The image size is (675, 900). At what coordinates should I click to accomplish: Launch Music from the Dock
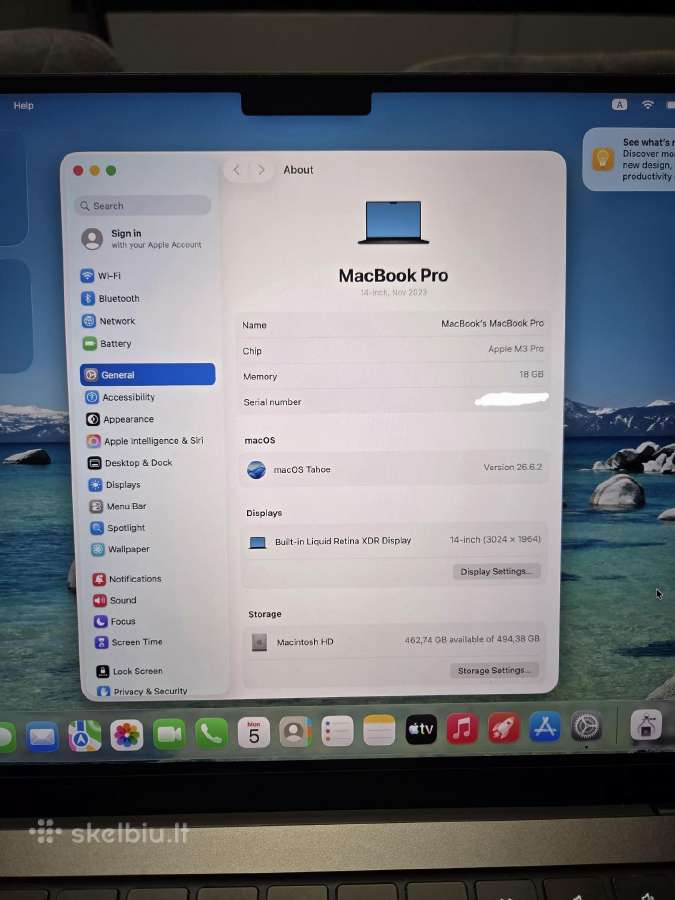pos(463,729)
